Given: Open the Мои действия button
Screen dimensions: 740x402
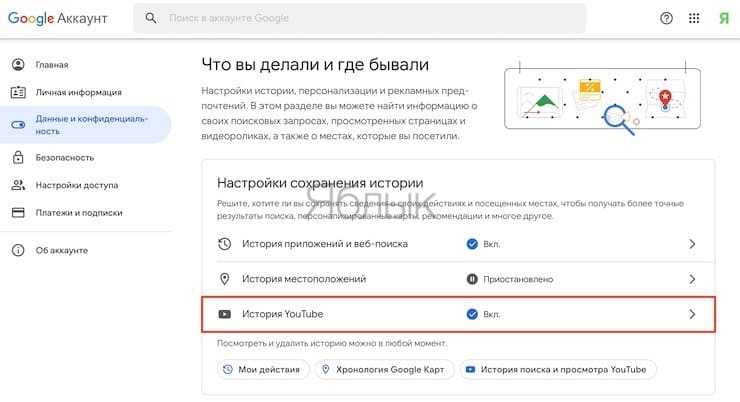Looking at the screenshot, I should pyautogui.click(x=263, y=369).
